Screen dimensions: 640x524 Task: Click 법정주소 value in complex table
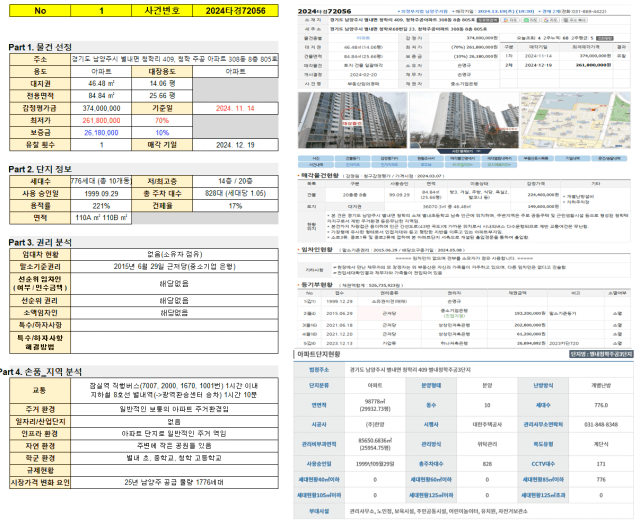(x=410, y=370)
